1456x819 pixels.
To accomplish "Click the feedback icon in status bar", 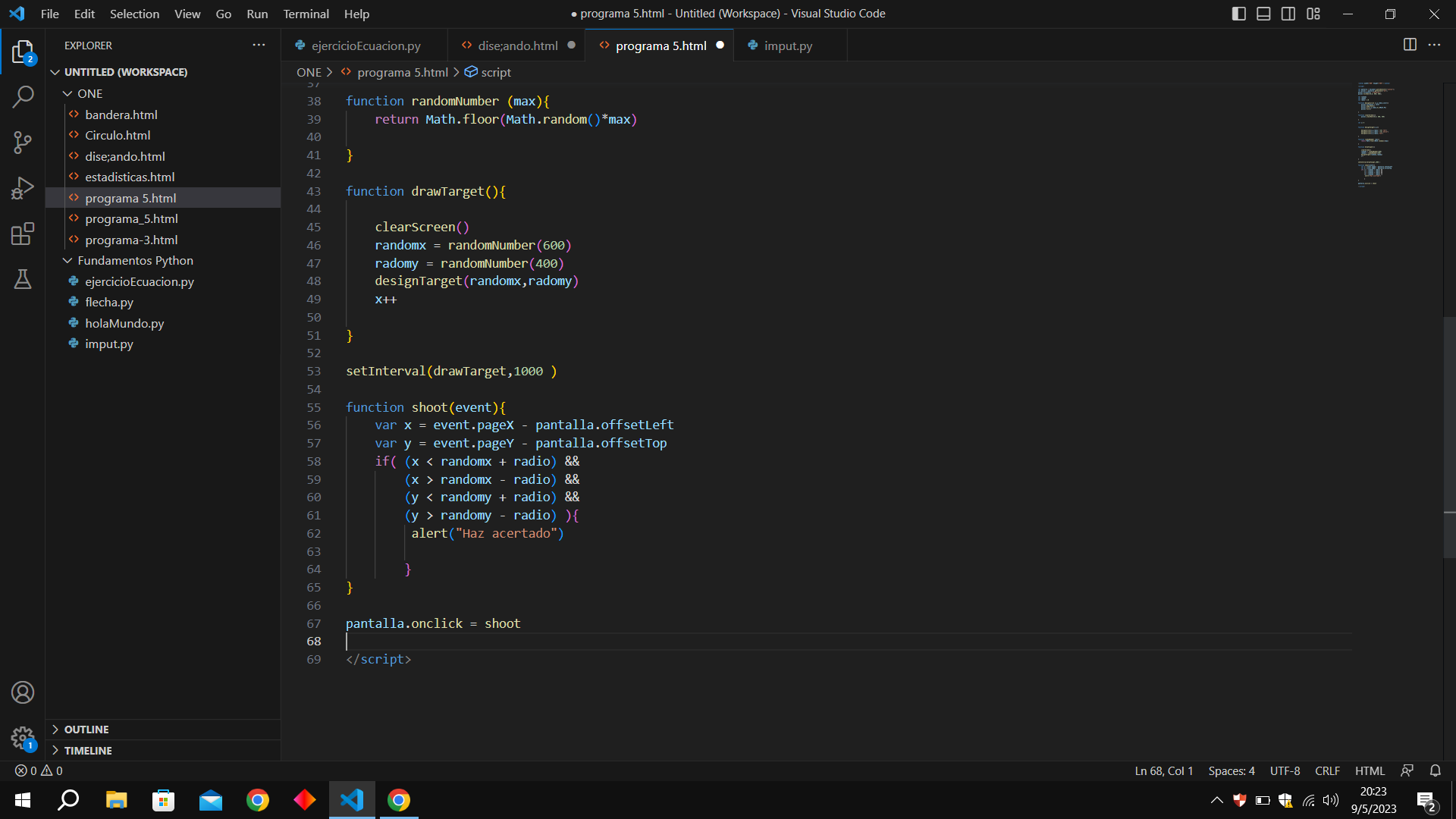I will click(x=1407, y=770).
